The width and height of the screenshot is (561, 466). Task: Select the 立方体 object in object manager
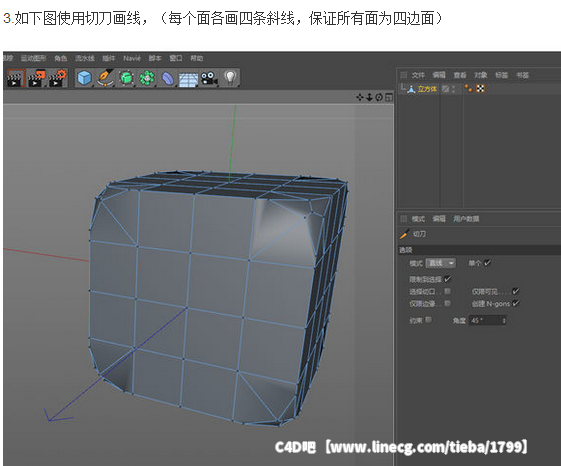[x=427, y=89]
